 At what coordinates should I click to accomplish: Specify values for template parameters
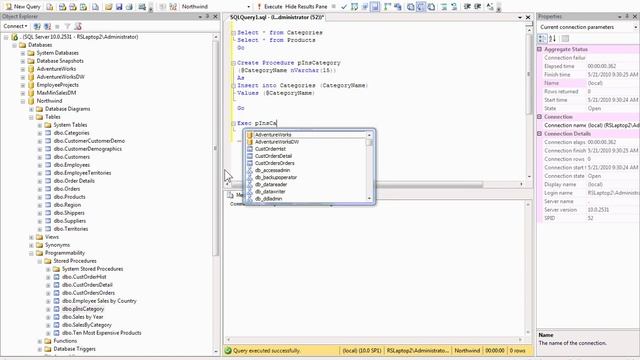tap(490, 7)
